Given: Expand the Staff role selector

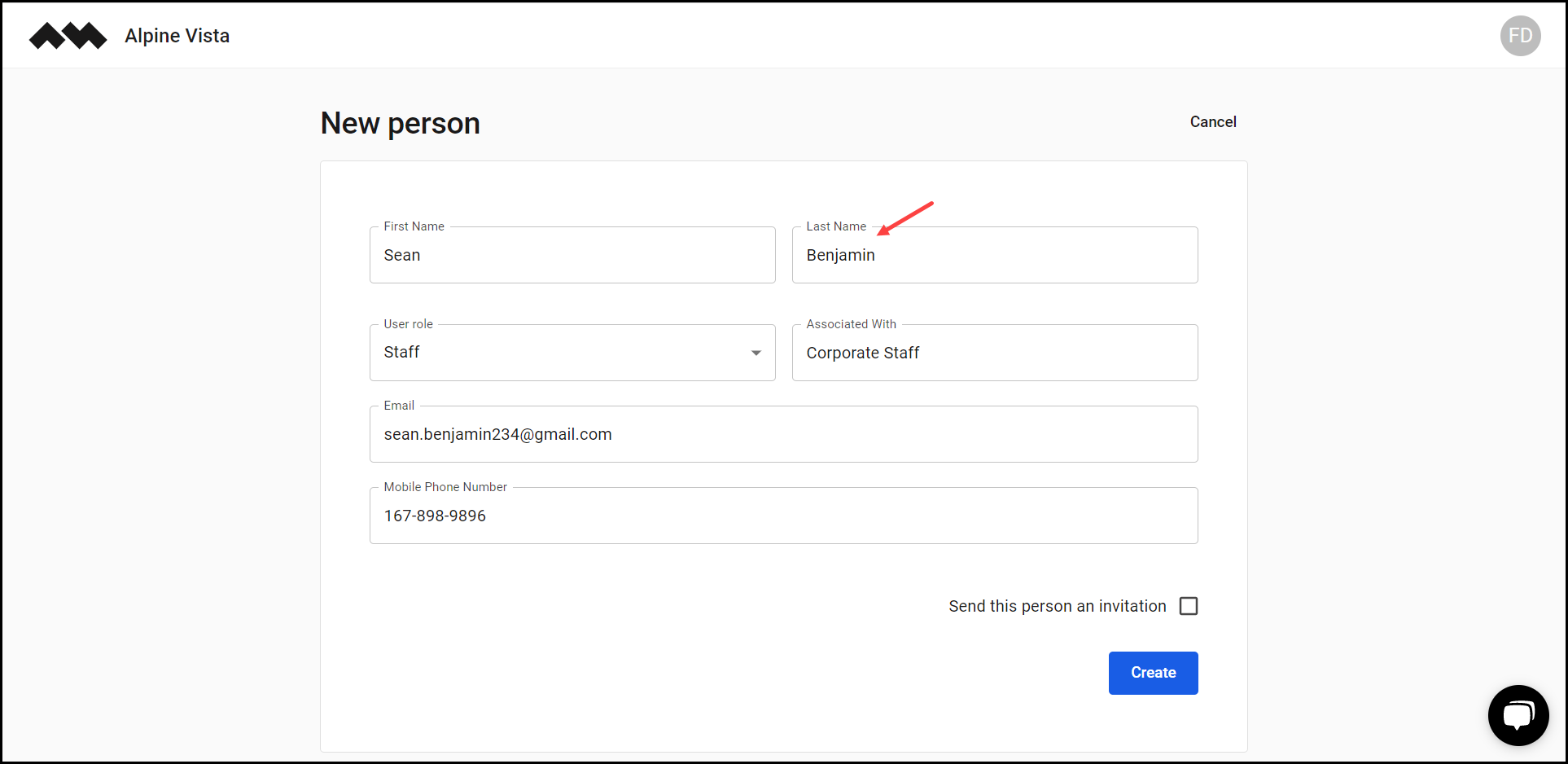Looking at the screenshot, I should (x=756, y=352).
